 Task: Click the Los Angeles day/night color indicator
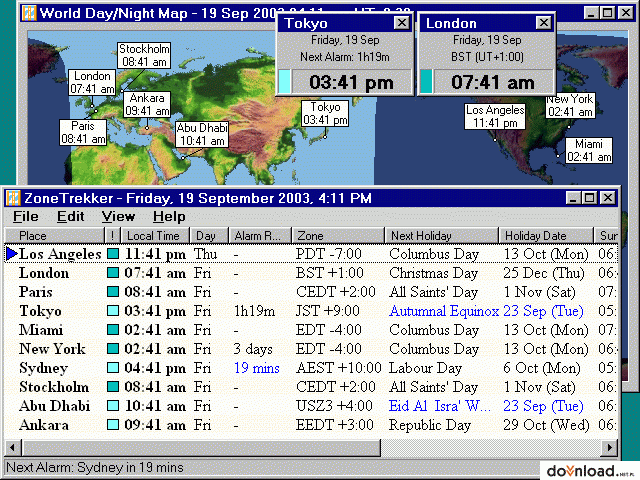[113, 254]
